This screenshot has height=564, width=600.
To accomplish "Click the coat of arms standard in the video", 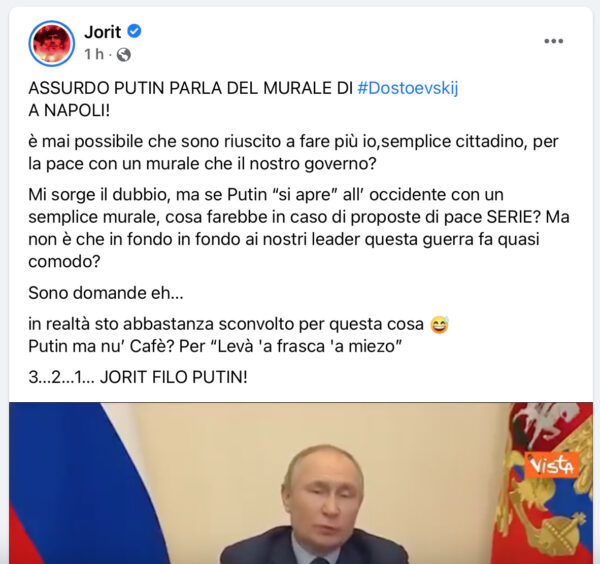I will click(x=543, y=483).
